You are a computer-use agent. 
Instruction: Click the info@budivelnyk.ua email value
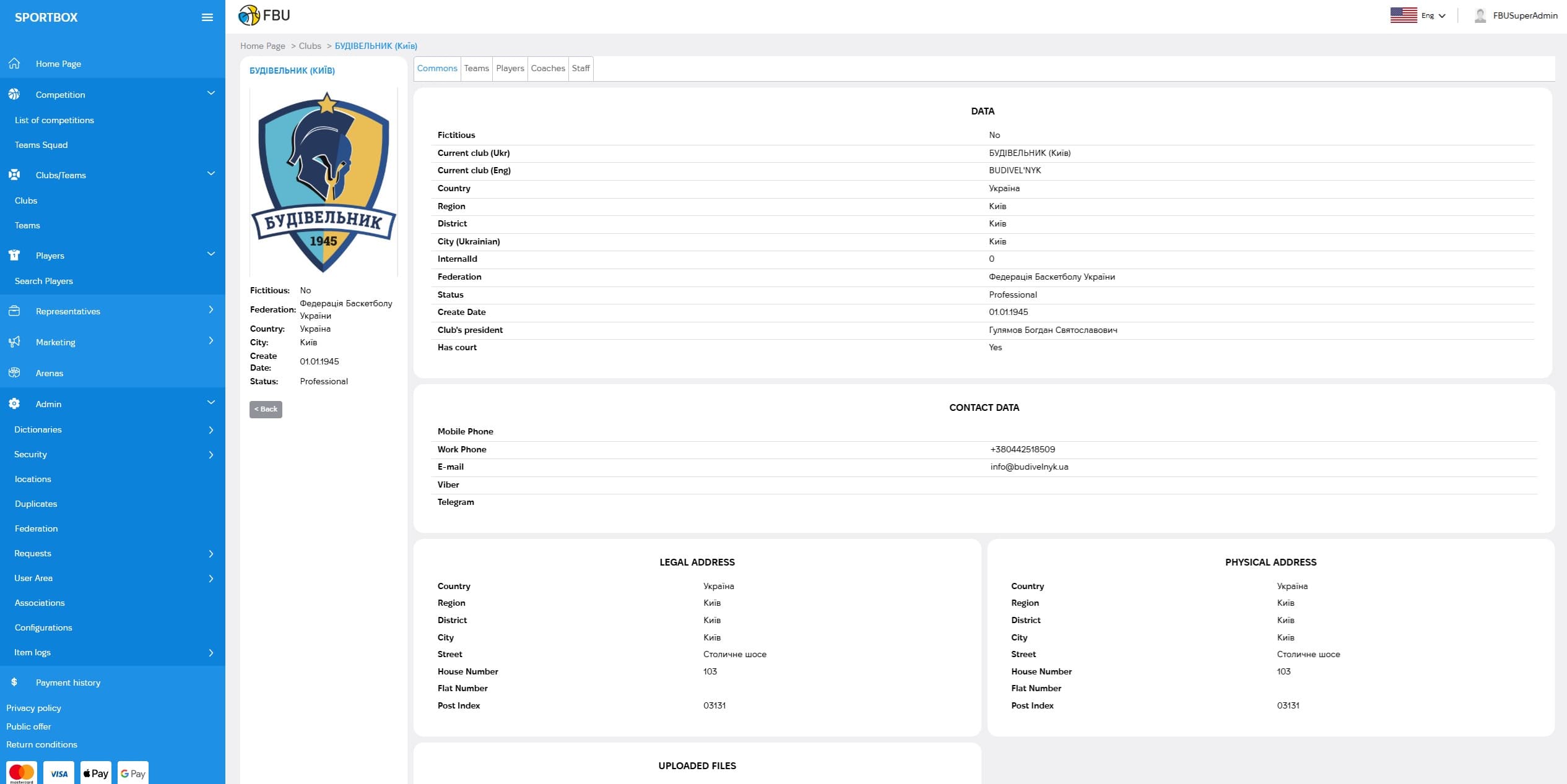pyautogui.click(x=1029, y=467)
